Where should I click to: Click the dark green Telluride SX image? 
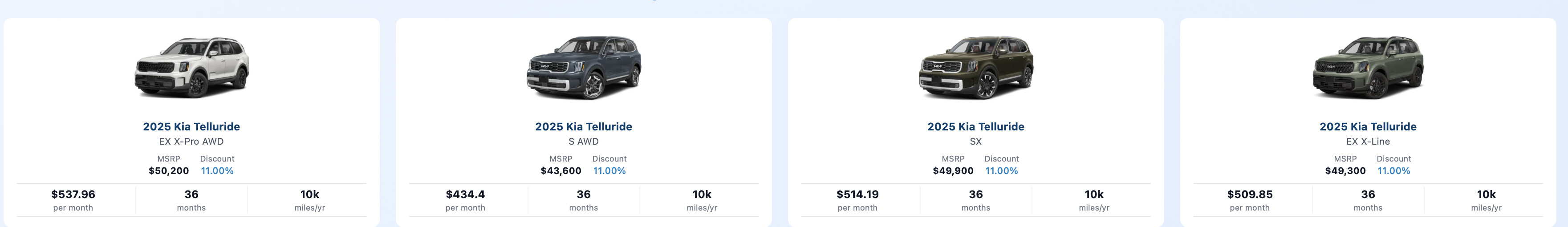tap(975, 68)
